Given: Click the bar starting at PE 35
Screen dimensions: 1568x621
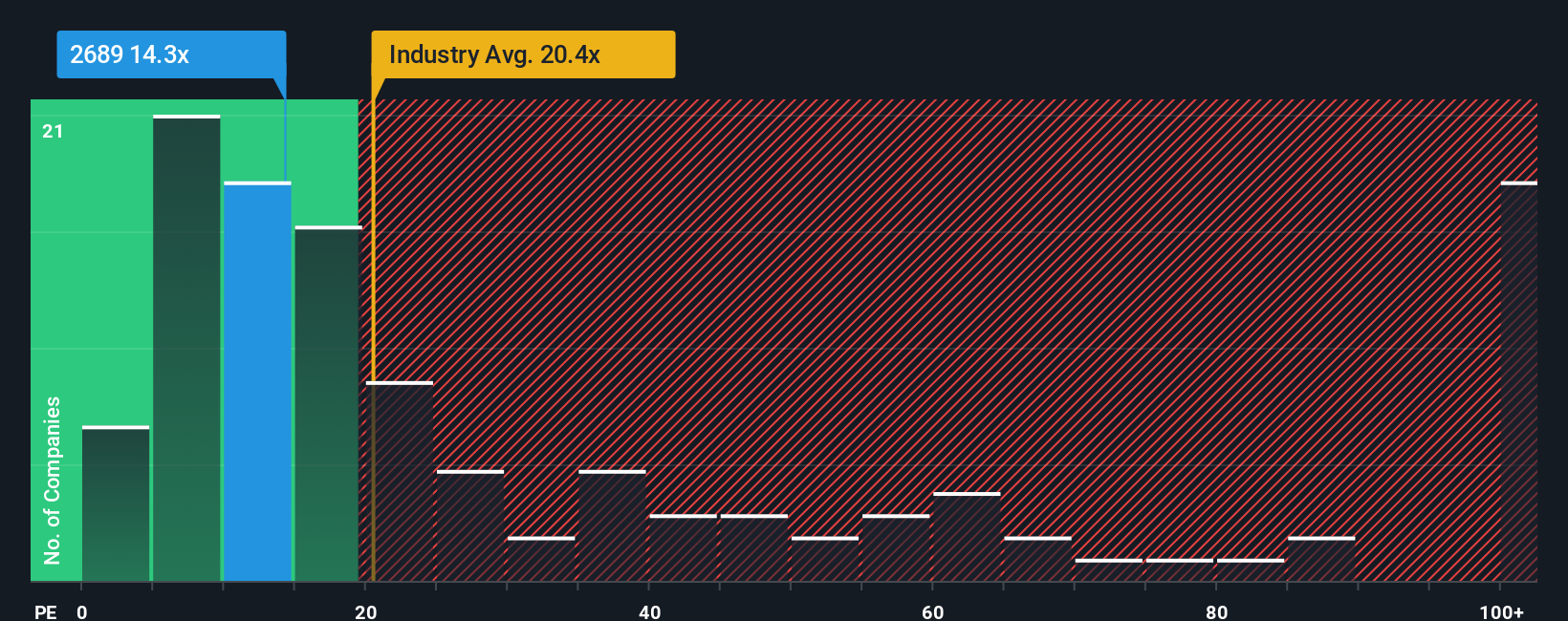Looking at the screenshot, I should [x=612, y=525].
